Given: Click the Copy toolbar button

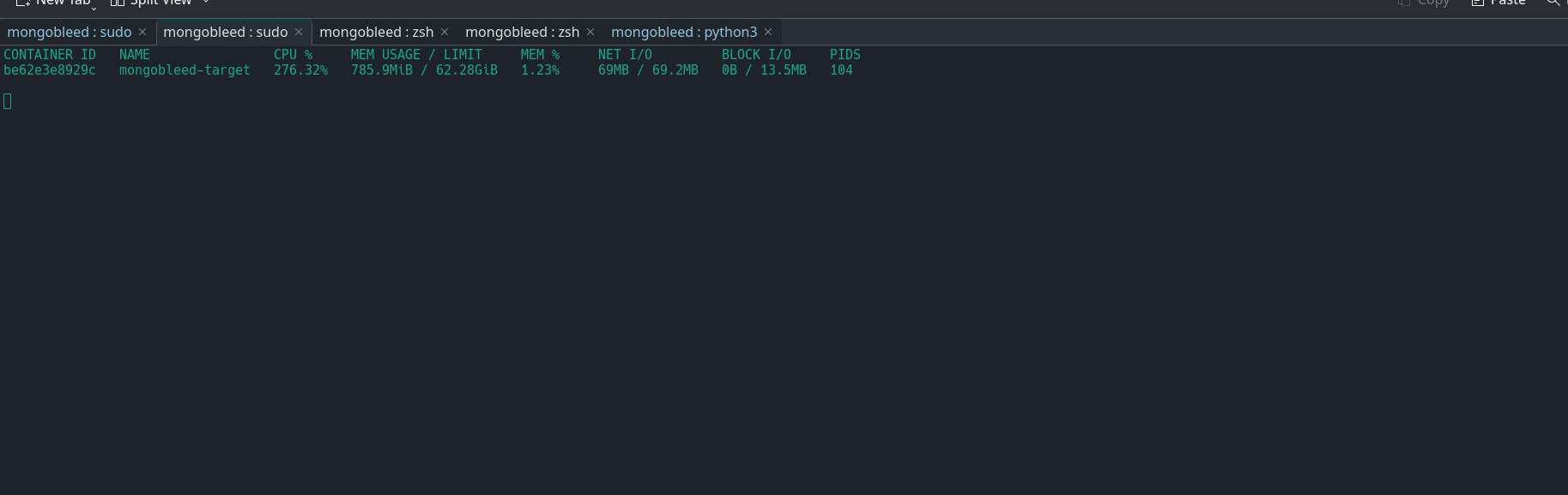Looking at the screenshot, I should click(x=1423, y=3).
